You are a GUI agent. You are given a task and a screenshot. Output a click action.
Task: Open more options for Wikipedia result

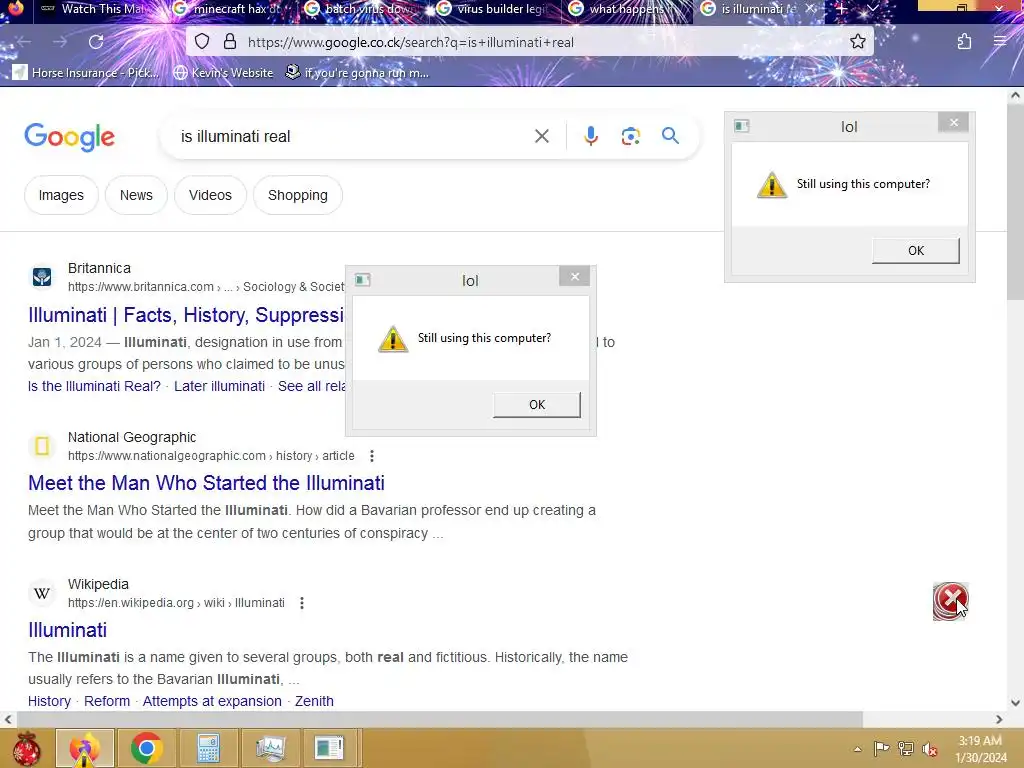(302, 603)
